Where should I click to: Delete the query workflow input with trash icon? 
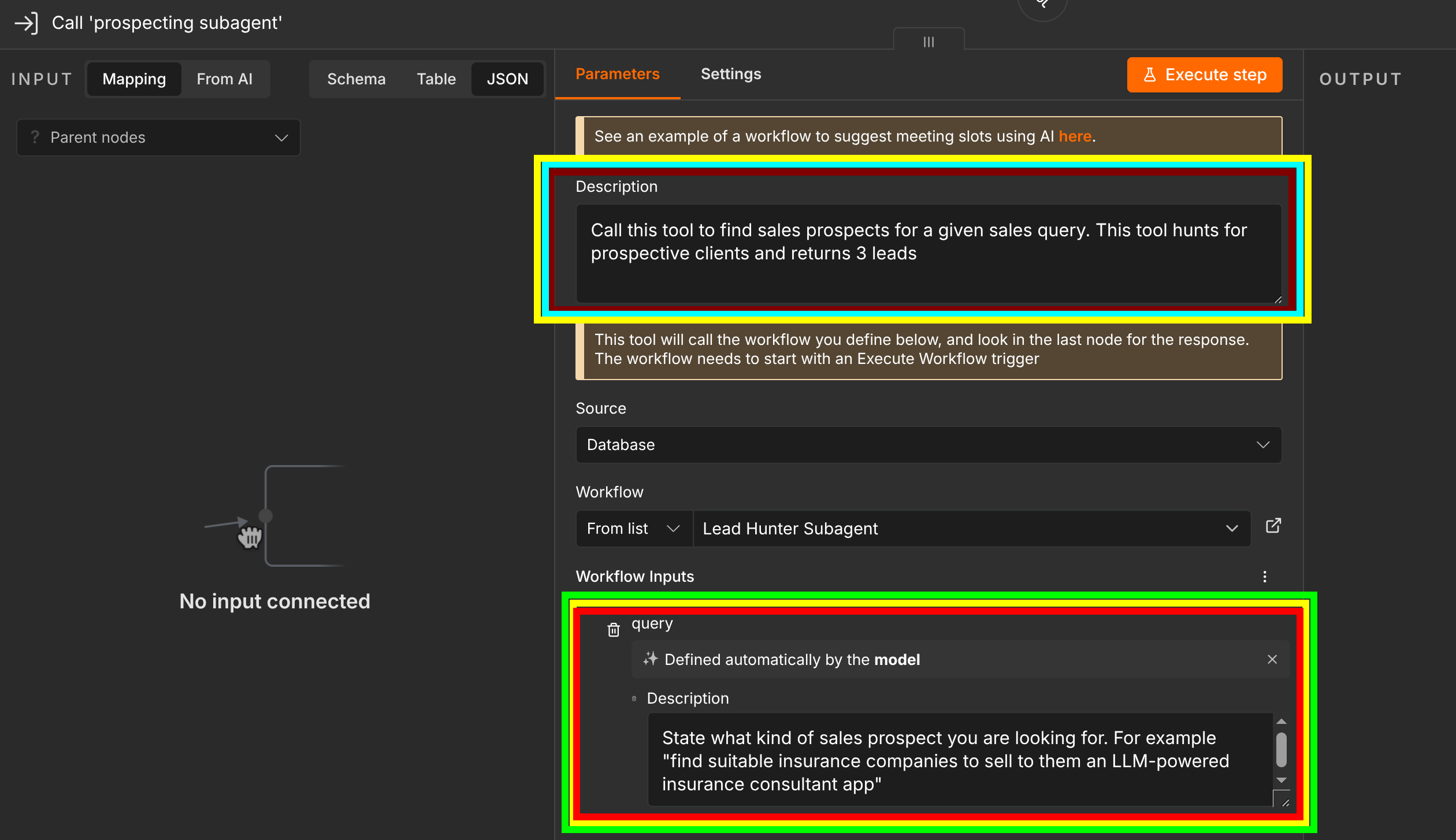(x=614, y=629)
